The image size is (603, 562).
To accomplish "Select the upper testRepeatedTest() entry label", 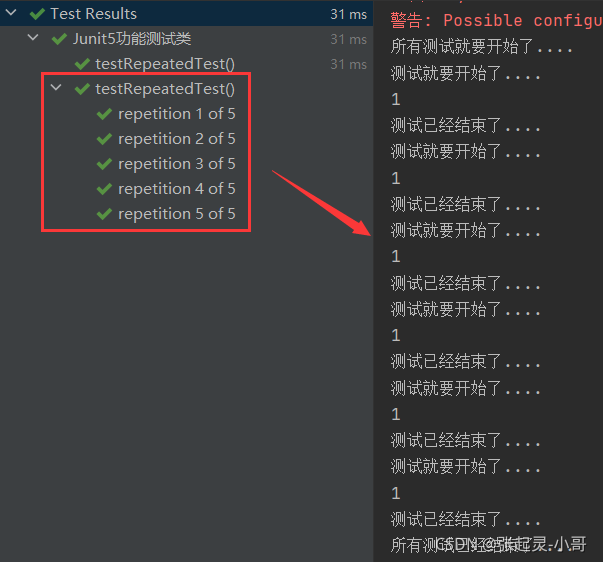I will coord(165,64).
